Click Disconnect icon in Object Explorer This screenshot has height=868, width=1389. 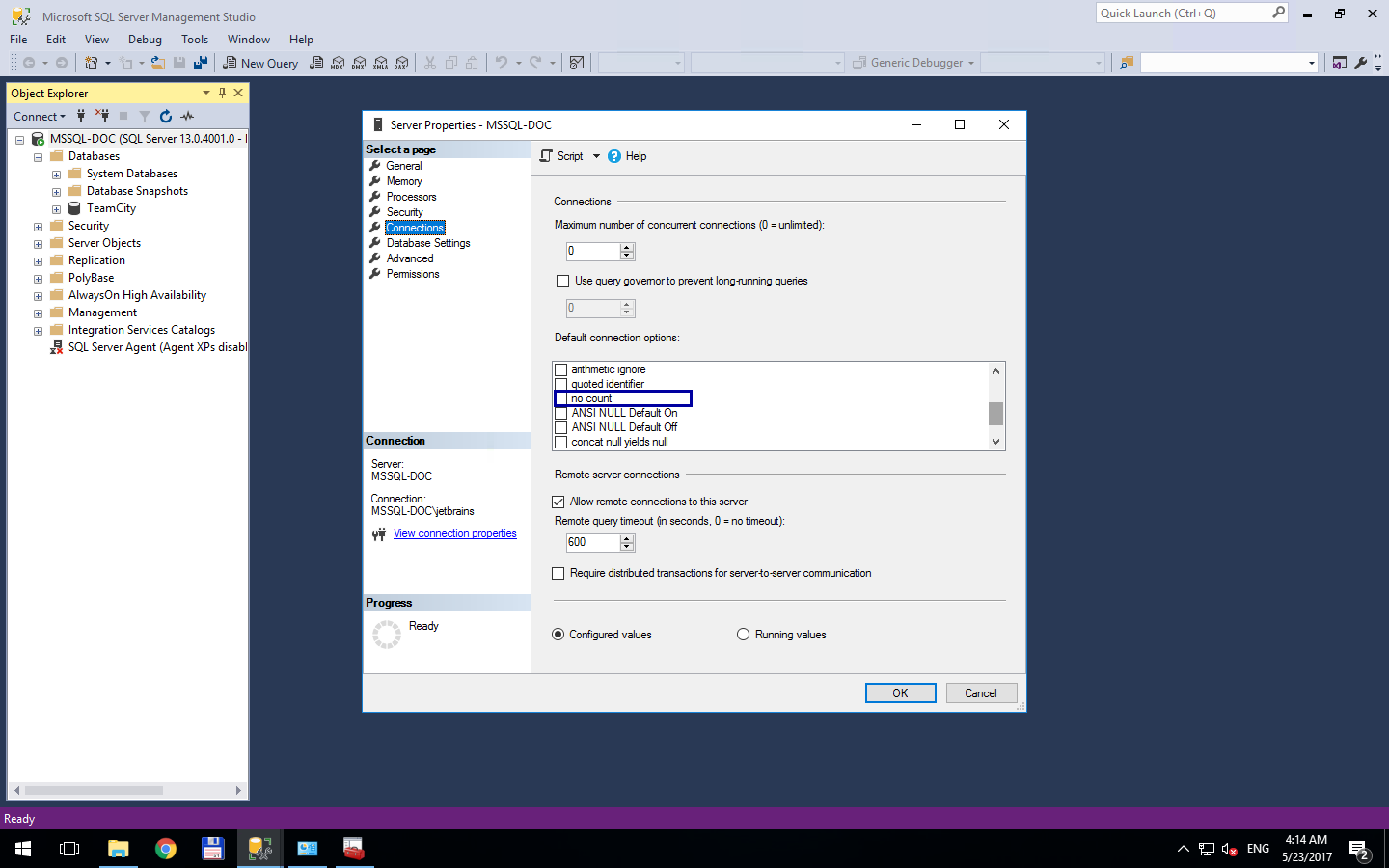(102, 116)
